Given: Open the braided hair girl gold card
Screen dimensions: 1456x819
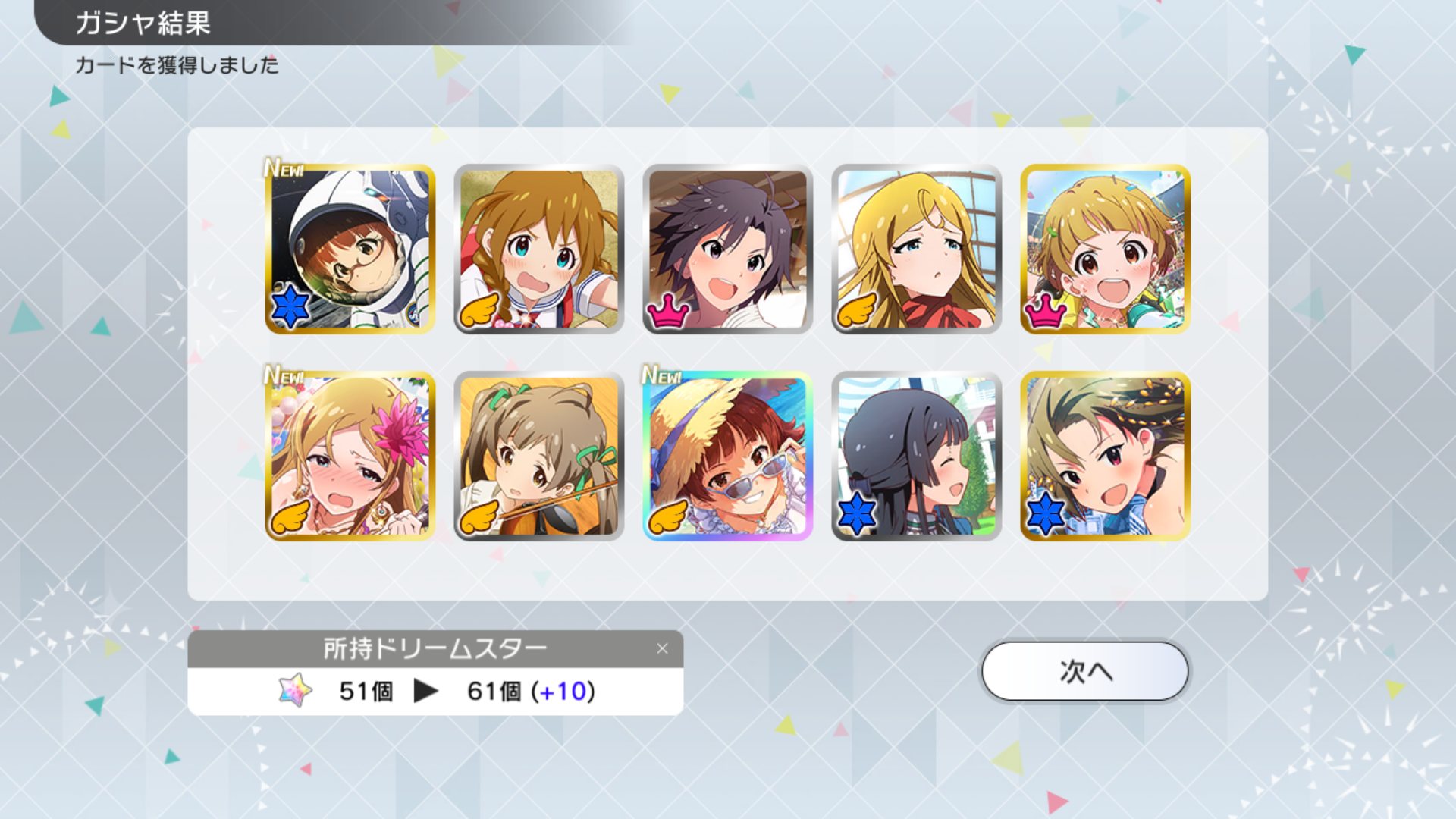Looking at the screenshot, I should [x=1105, y=456].
